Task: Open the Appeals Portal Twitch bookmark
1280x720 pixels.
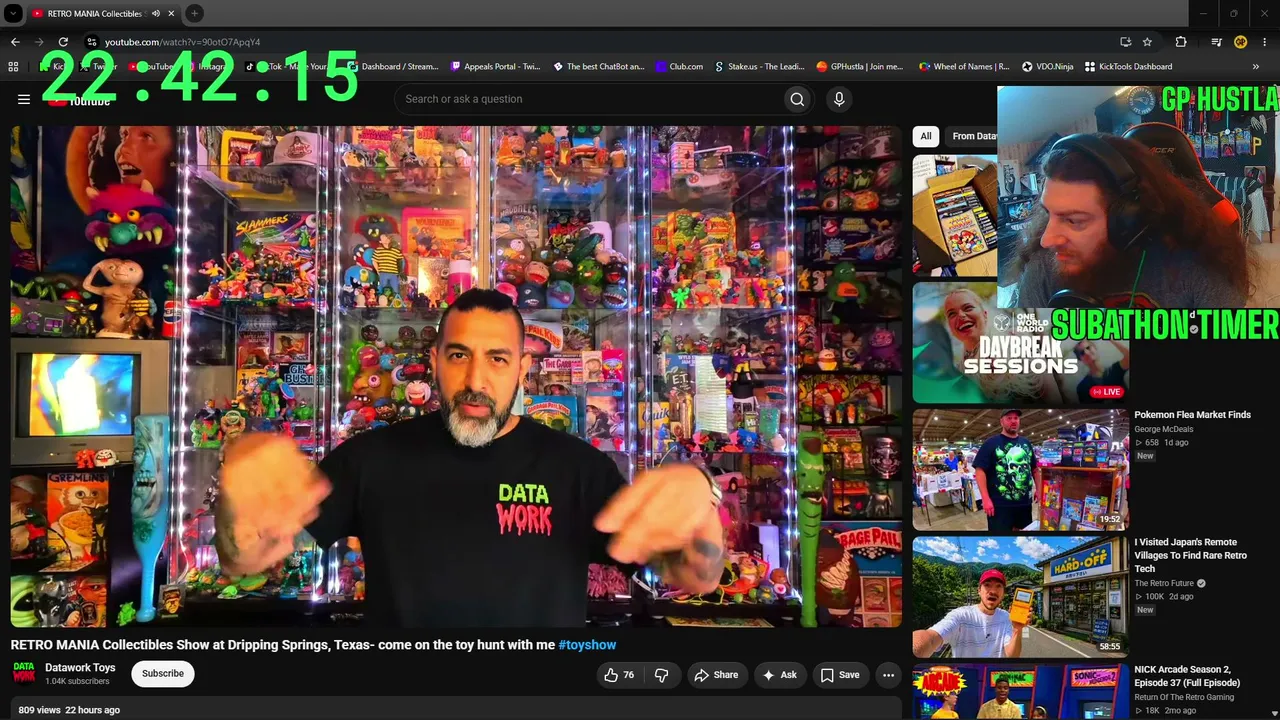Action: point(495,67)
